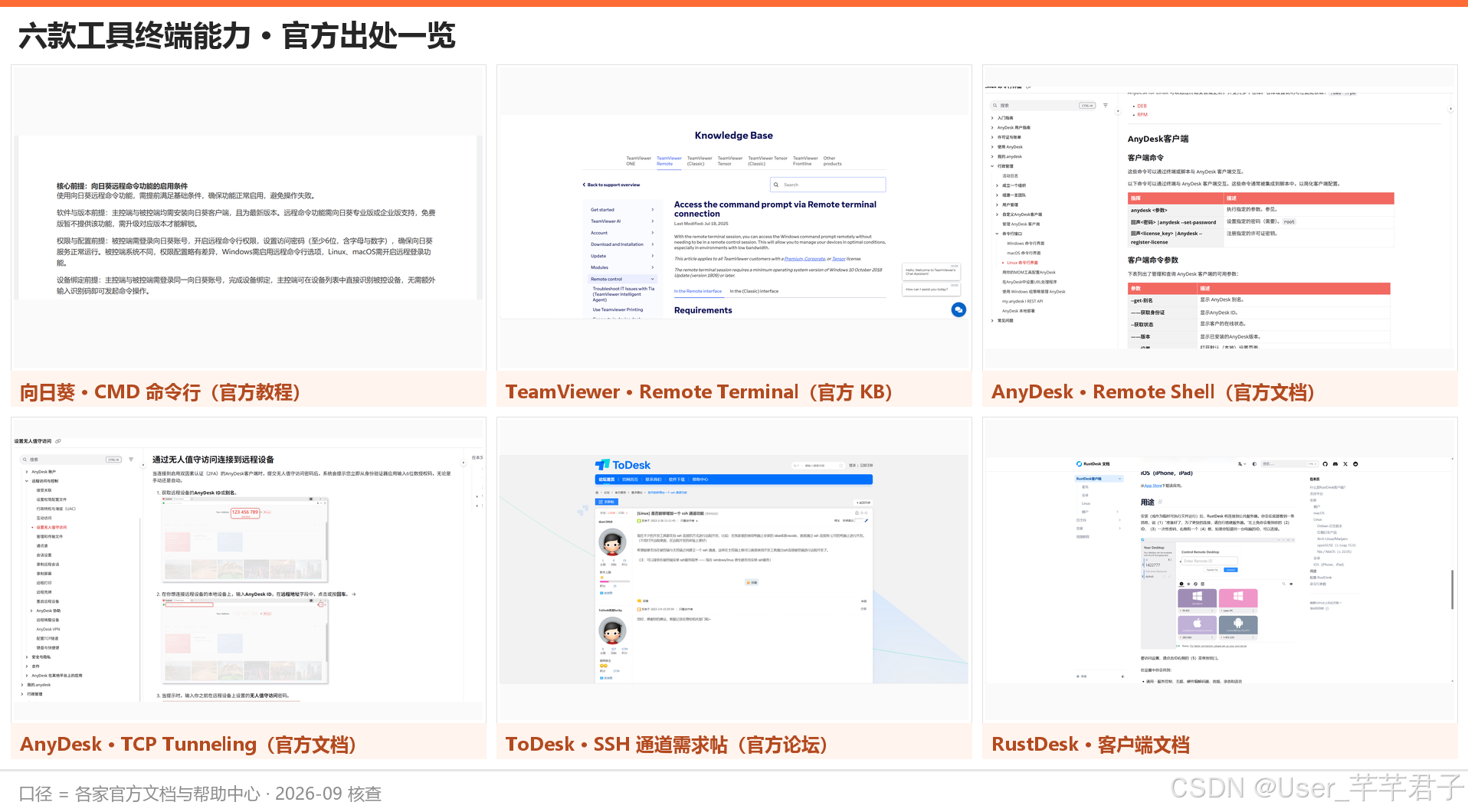The image size is (1468, 812).
Task: Open the 'Tensor' license link in TeamViewer article
Action: tap(839, 259)
